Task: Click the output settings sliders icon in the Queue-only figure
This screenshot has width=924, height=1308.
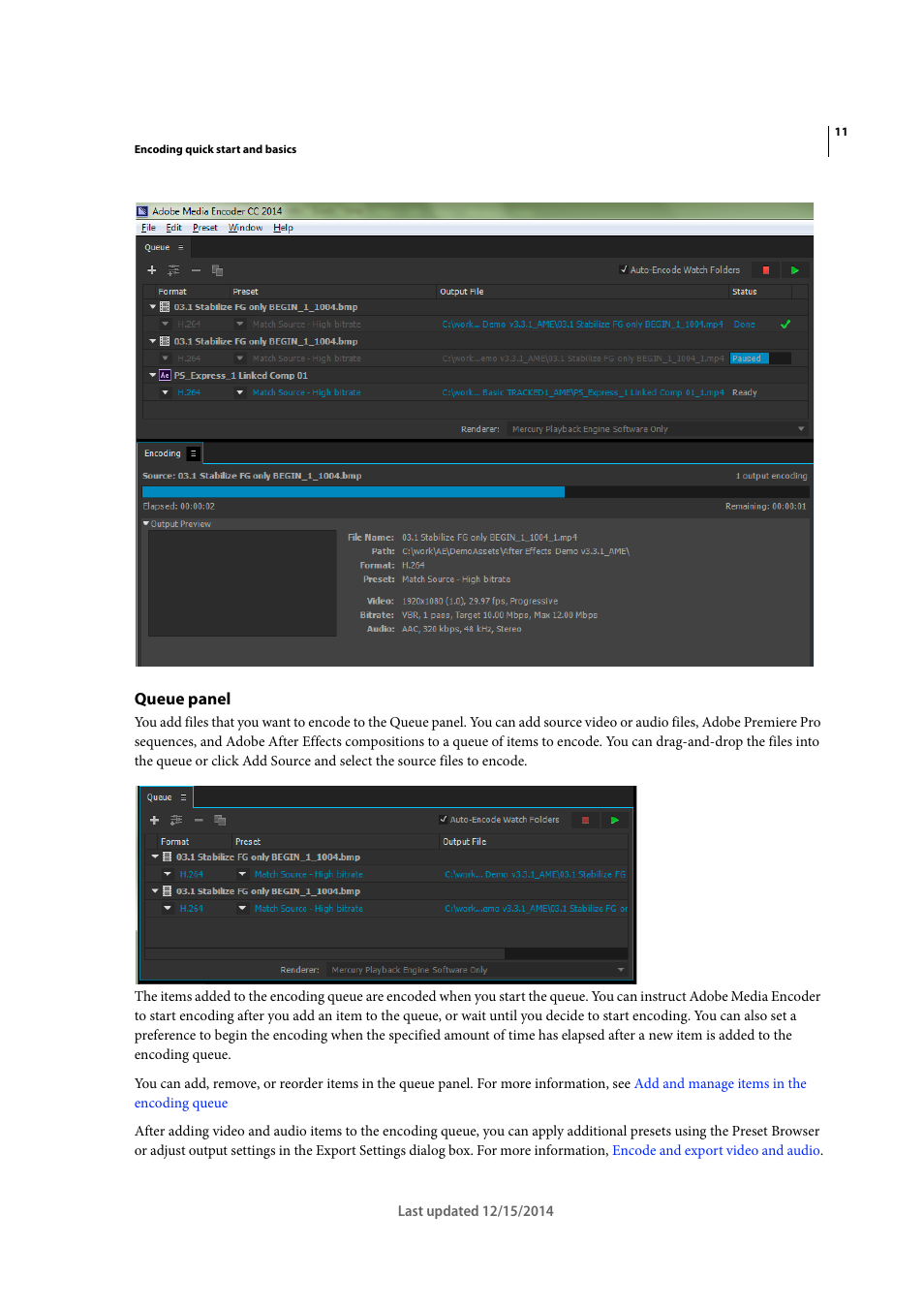Action: (176, 821)
